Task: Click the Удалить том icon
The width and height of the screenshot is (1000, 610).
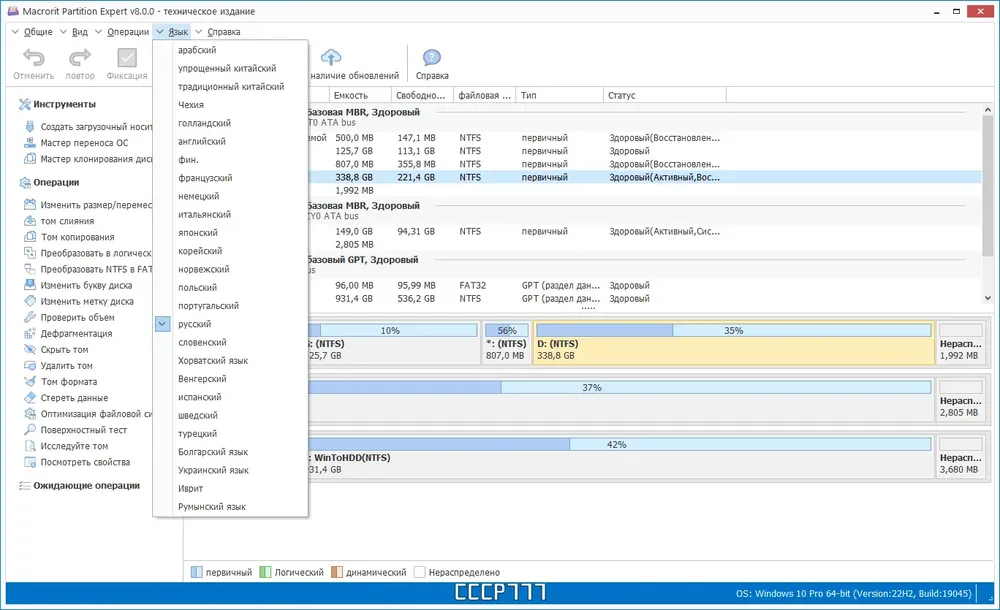Action: click(30, 366)
